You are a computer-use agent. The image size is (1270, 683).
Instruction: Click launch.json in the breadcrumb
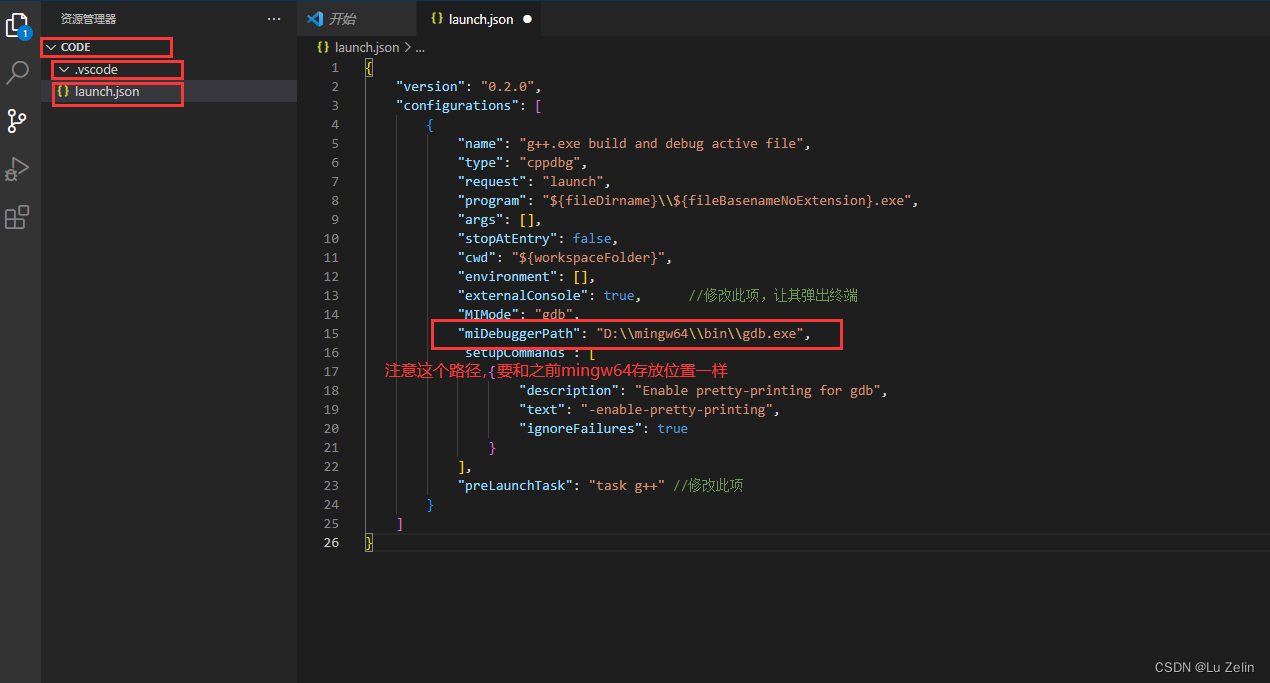pos(367,47)
